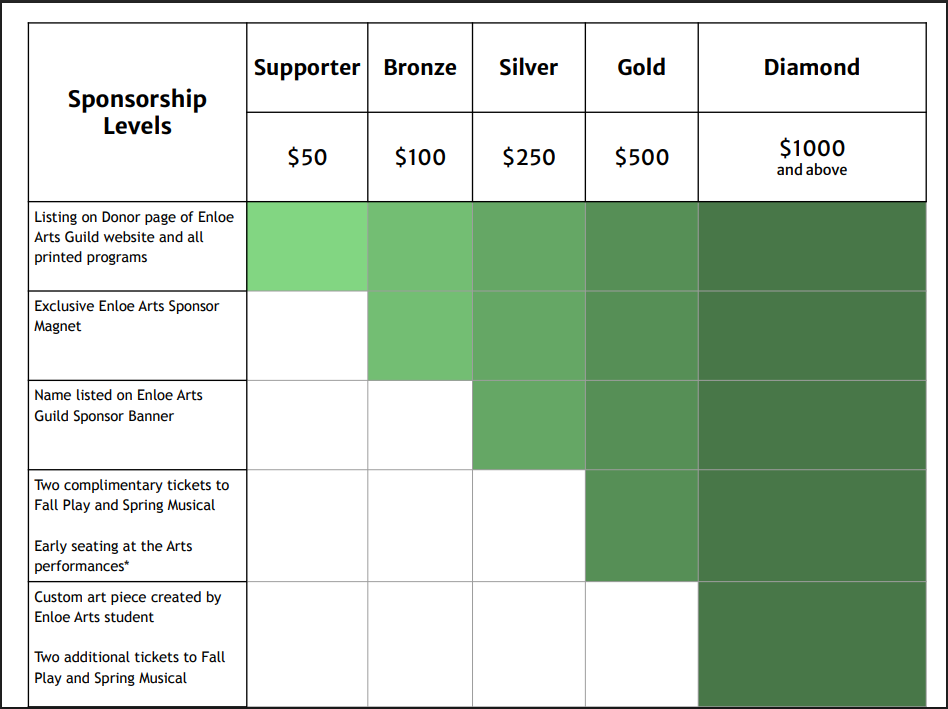Click the Diamond column header
The image size is (948, 709).
pyautogui.click(x=811, y=68)
